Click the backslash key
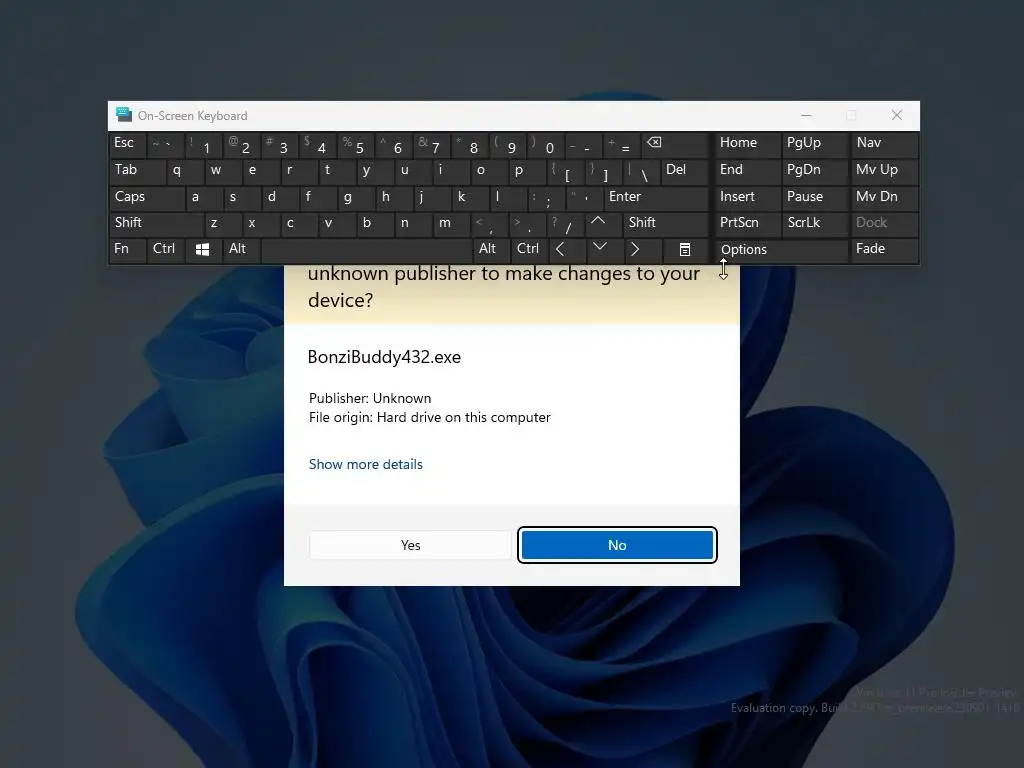Viewport: 1024px width, 768px height. pyautogui.click(x=641, y=172)
